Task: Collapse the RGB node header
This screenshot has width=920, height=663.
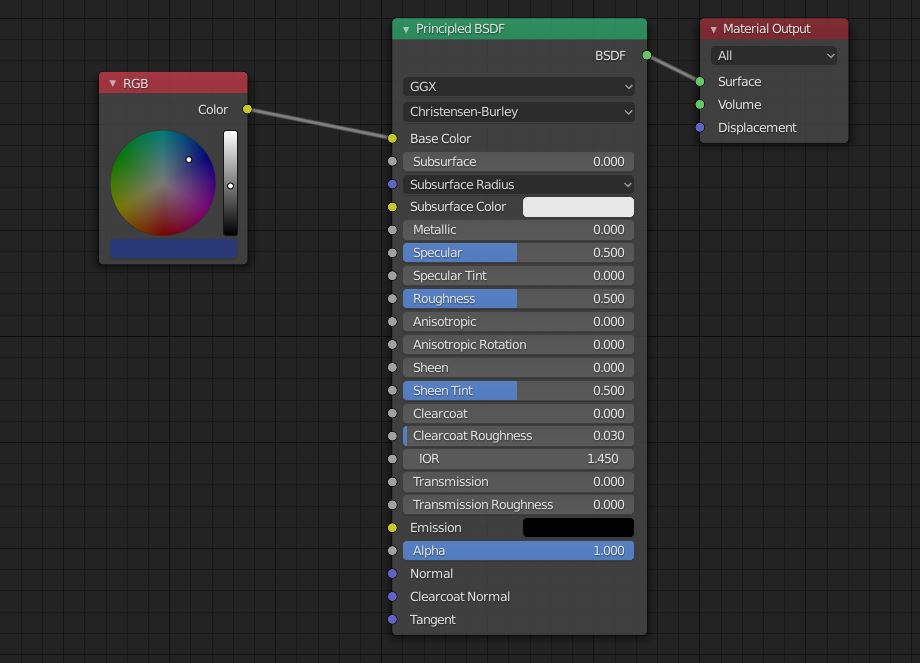Action: (112, 83)
